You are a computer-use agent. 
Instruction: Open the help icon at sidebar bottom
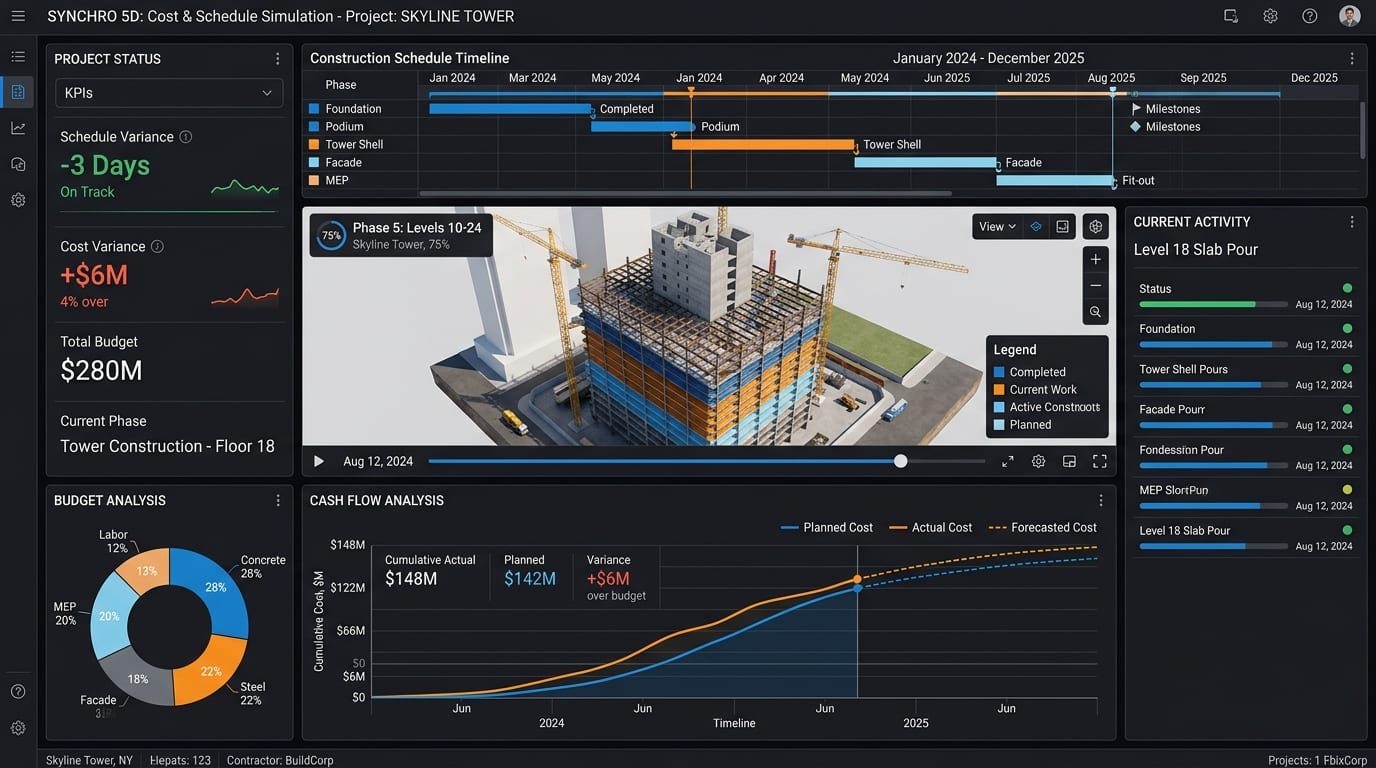coord(18,691)
